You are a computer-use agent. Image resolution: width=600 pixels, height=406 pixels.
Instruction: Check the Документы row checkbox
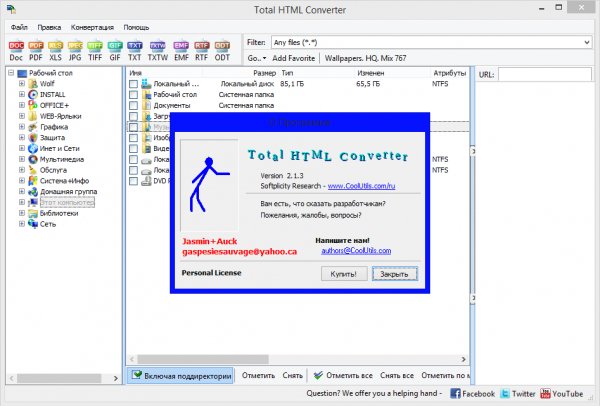(x=134, y=105)
